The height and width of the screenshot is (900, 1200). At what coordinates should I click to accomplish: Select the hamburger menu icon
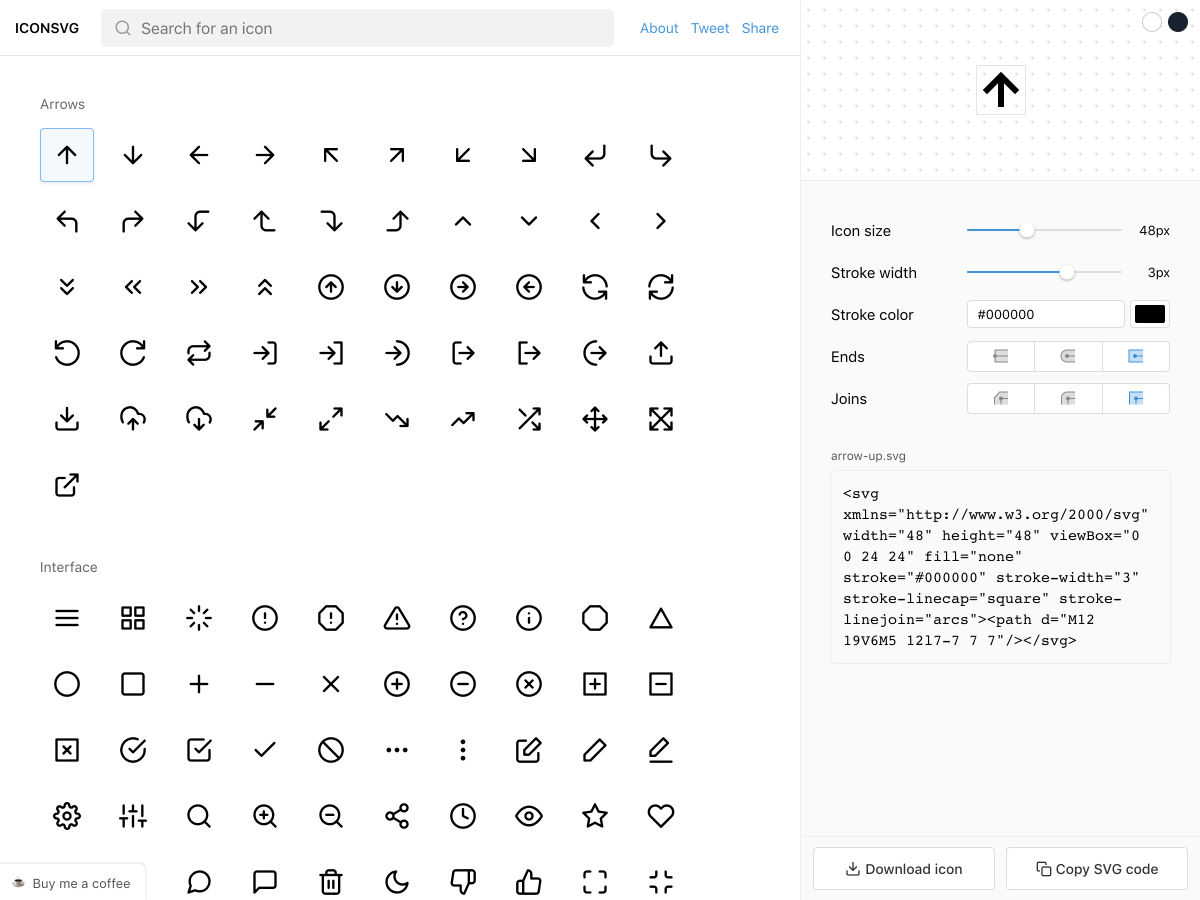[x=67, y=618]
